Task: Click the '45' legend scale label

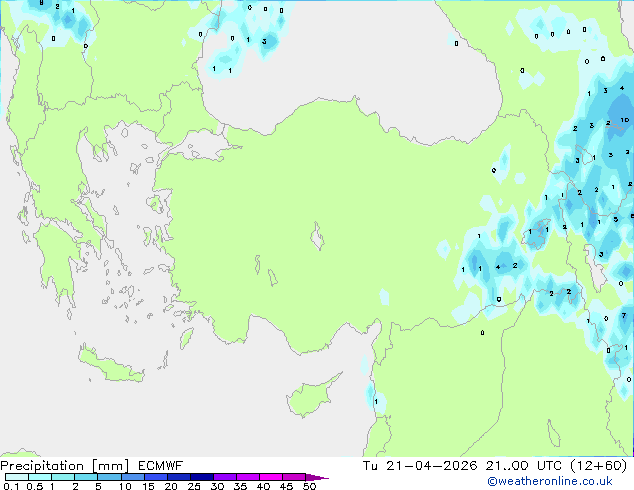Action: (286, 486)
